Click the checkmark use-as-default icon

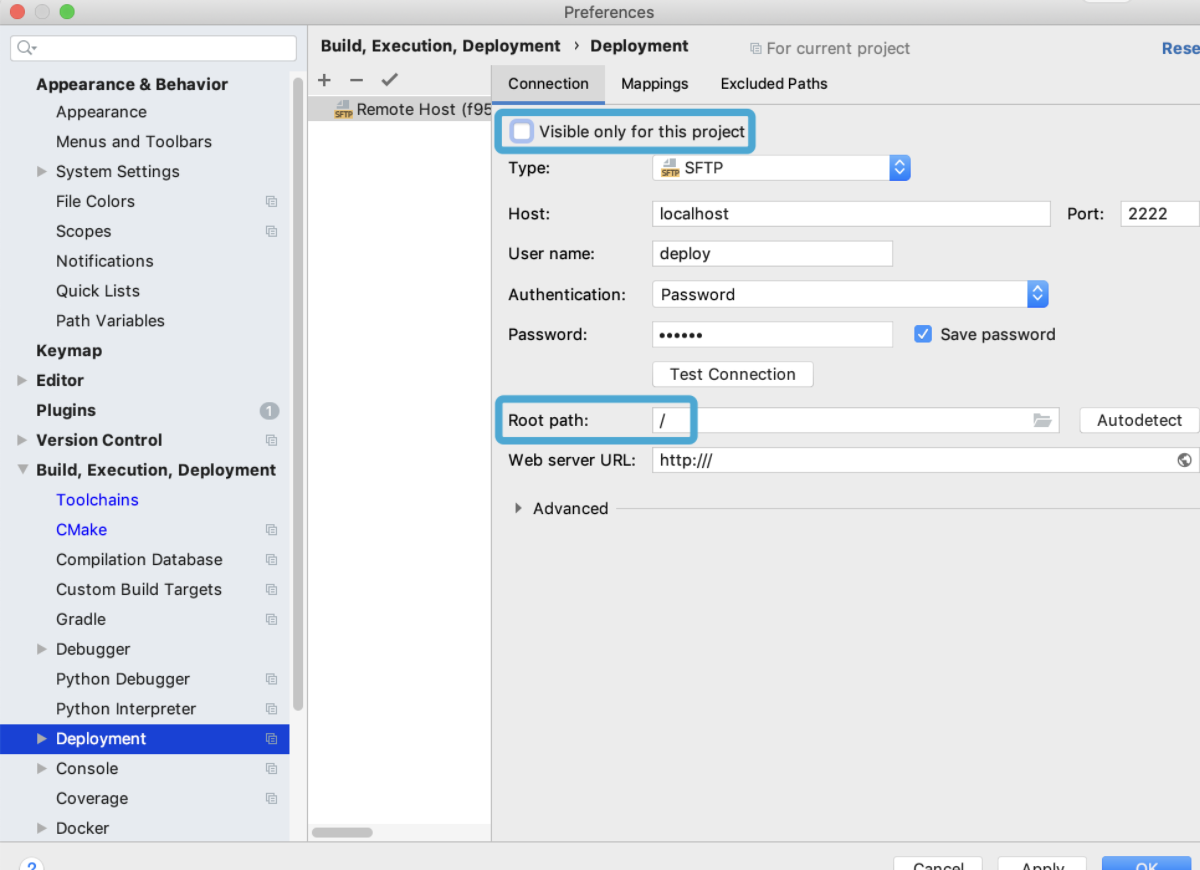tap(389, 80)
